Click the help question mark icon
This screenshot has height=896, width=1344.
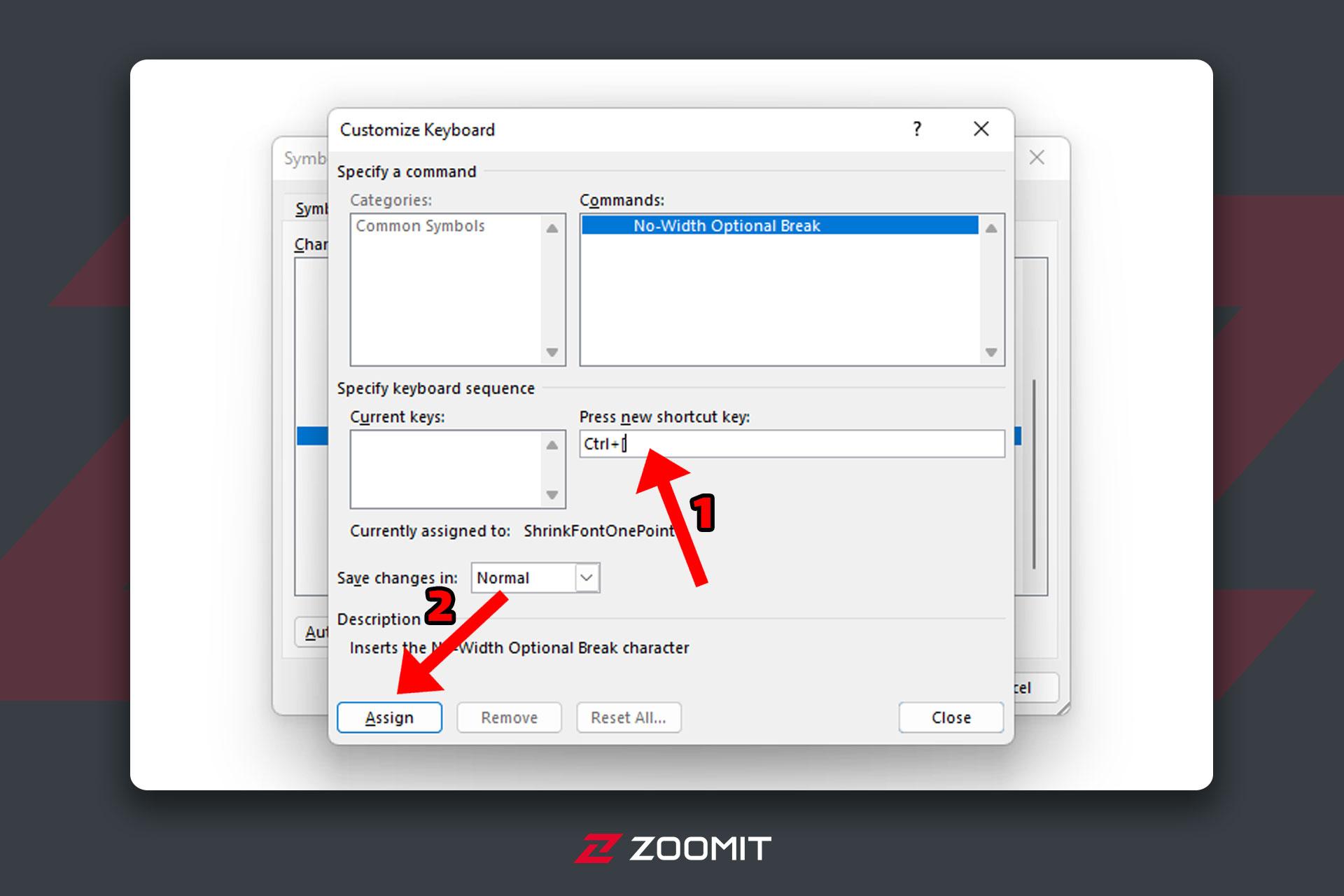(917, 129)
